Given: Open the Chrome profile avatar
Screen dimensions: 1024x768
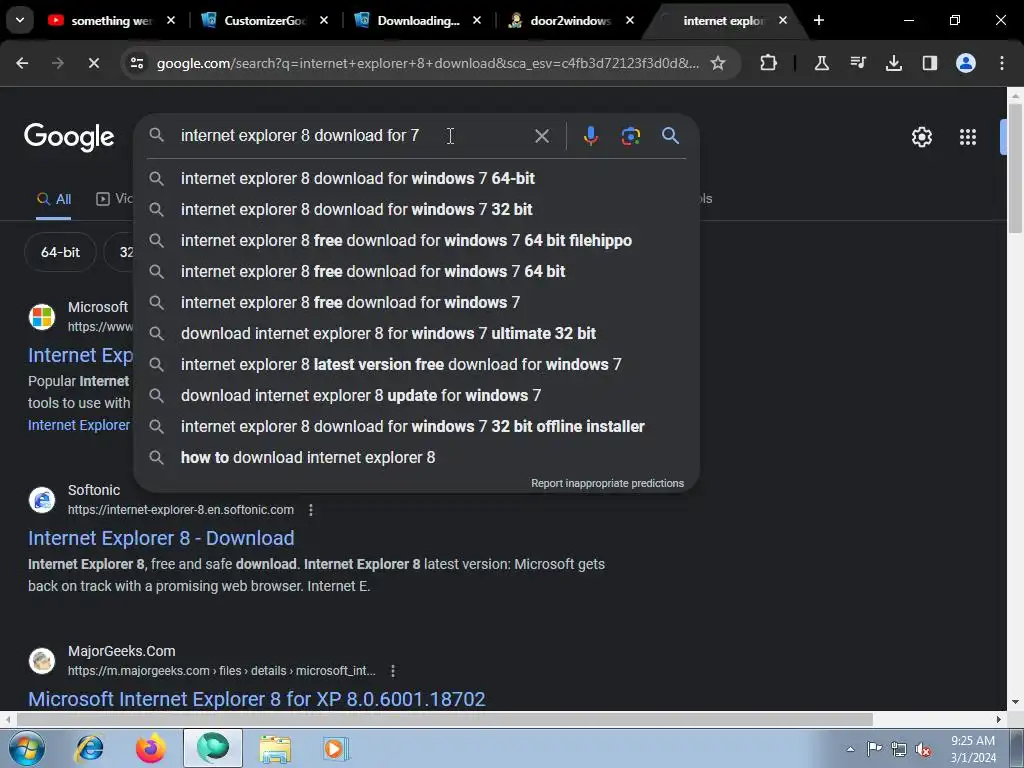Looking at the screenshot, I should pyautogui.click(x=965, y=63).
